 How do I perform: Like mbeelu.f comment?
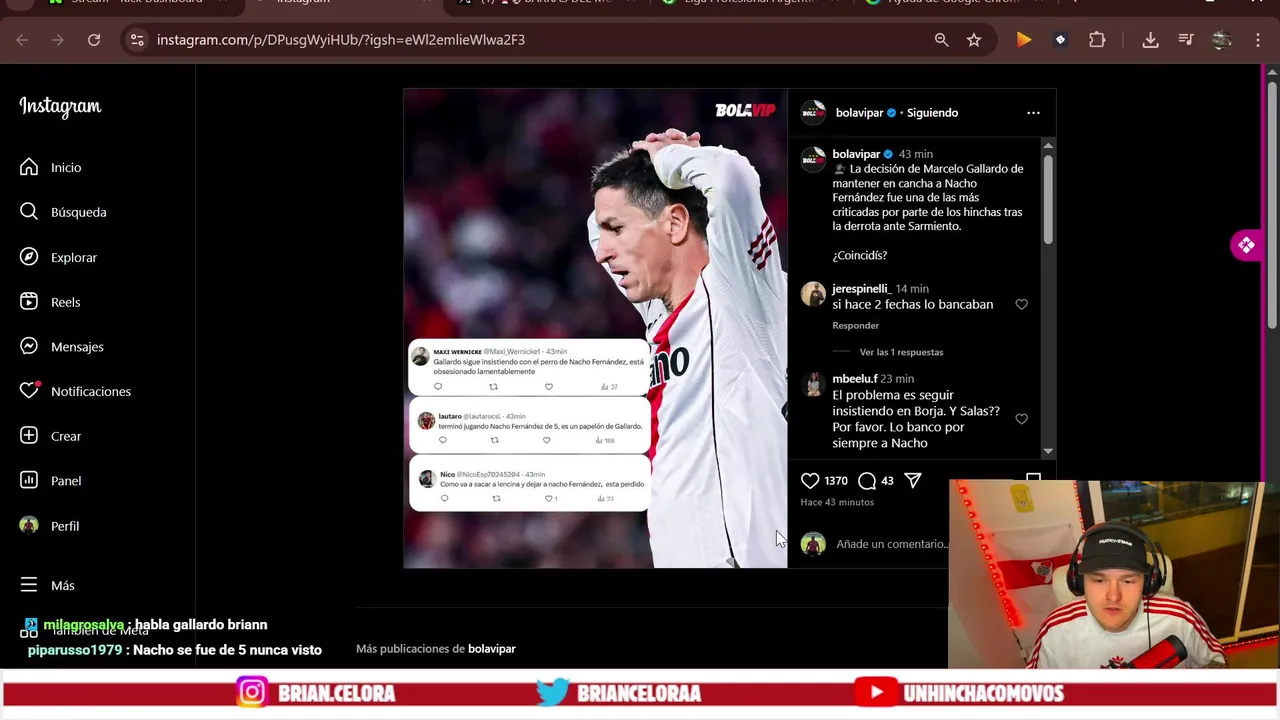[x=1021, y=419]
